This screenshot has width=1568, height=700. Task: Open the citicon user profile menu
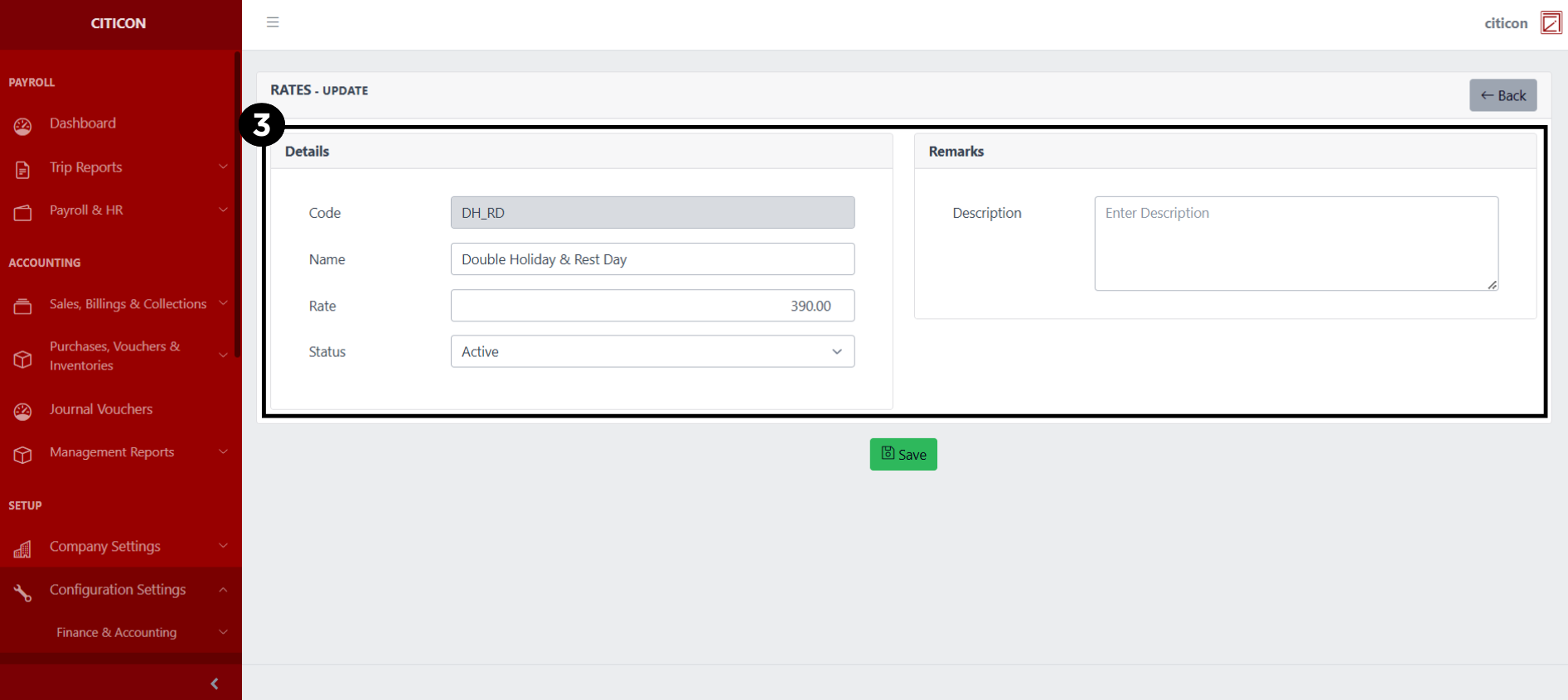click(x=1522, y=23)
